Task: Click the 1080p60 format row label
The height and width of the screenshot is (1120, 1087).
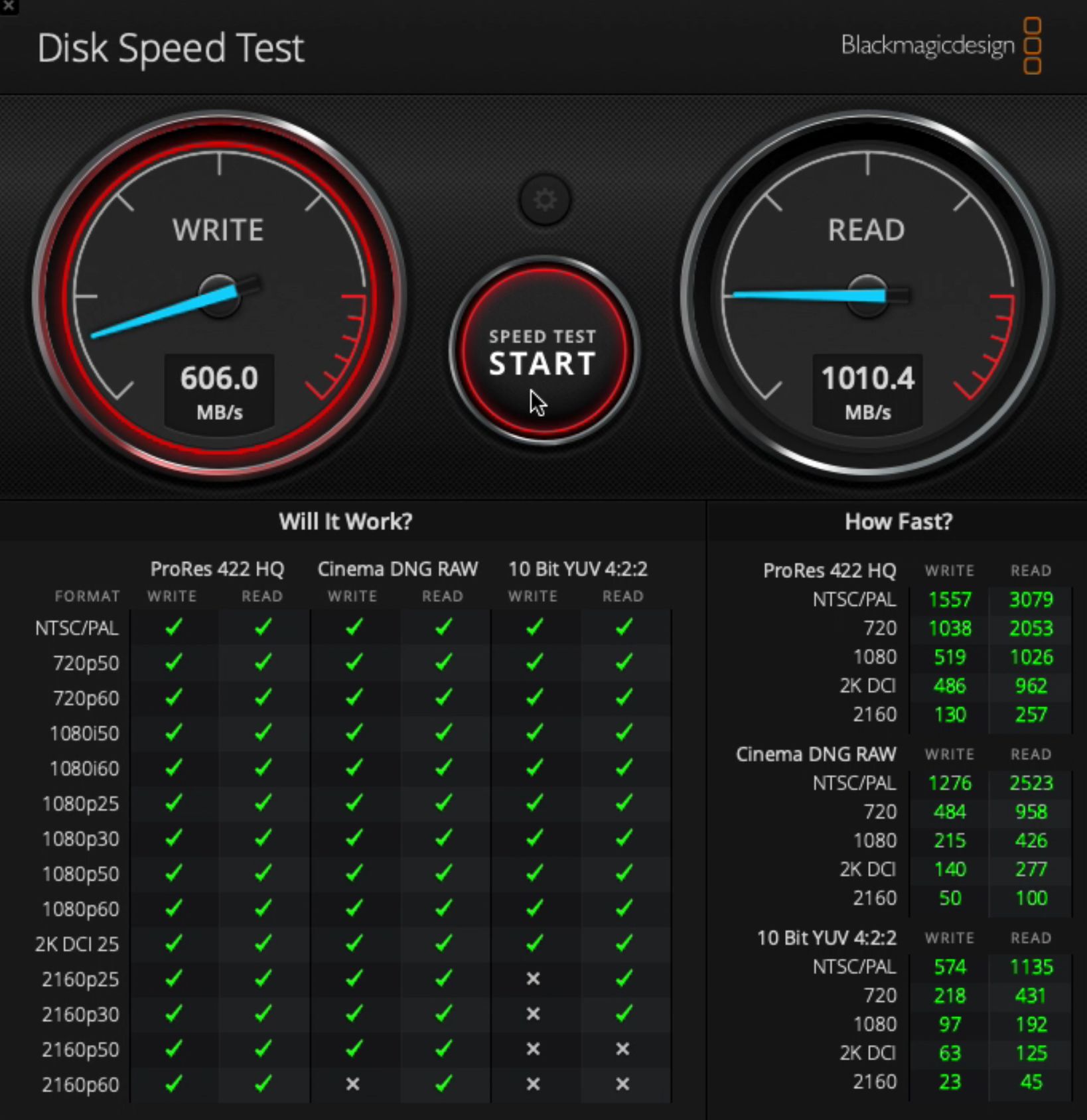Action: (80, 909)
